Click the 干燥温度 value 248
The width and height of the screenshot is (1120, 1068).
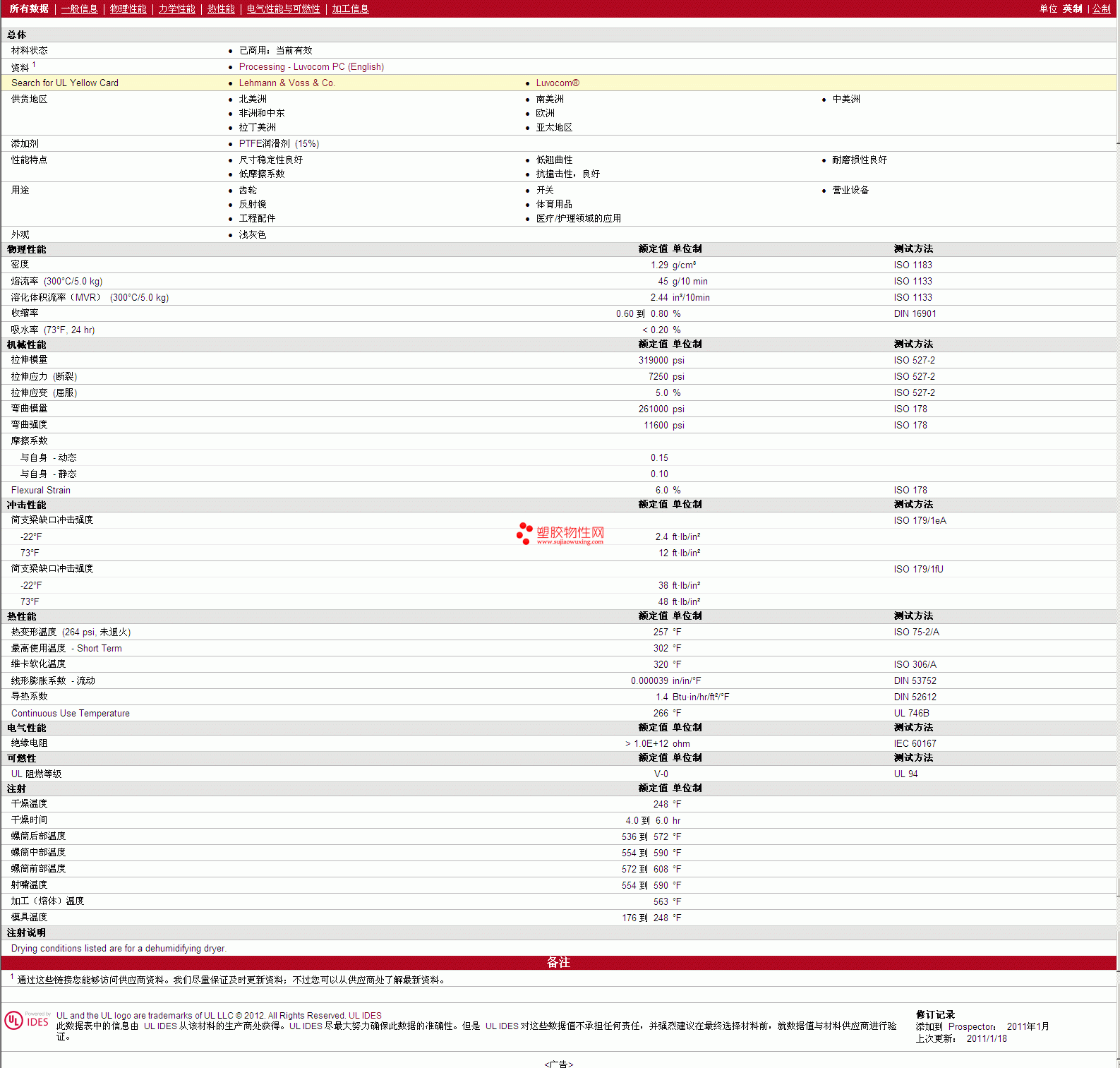click(661, 804)
